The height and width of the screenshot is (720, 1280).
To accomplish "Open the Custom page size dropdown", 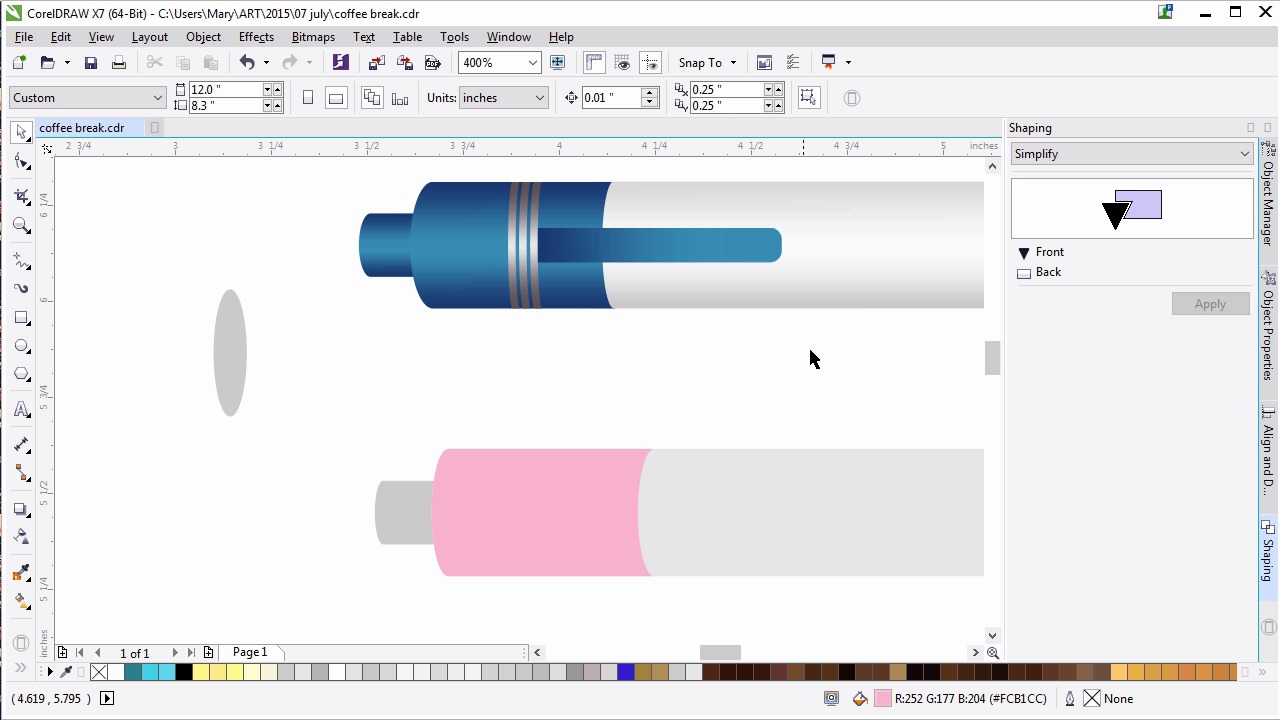I will pos(157,98).
